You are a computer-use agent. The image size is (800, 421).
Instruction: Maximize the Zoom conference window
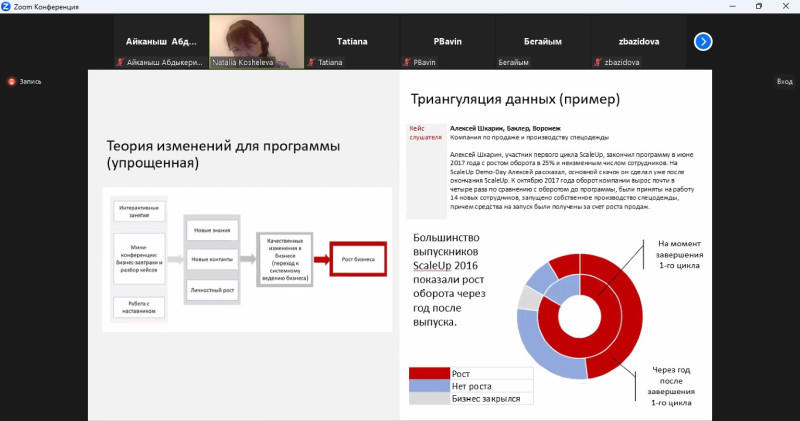point(758,6)
